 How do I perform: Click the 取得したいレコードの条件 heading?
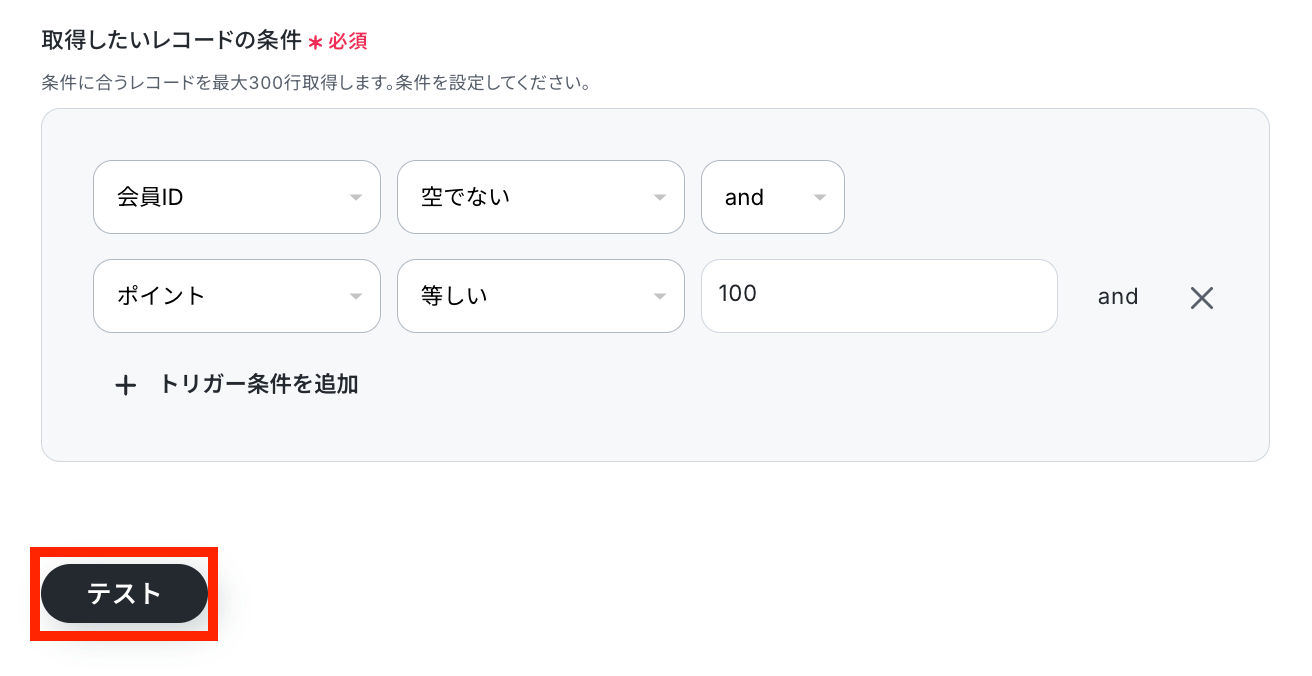tap(171, 41)
